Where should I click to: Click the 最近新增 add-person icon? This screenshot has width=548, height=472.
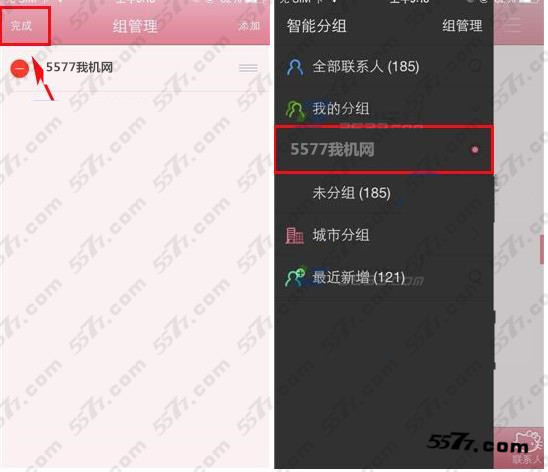click(295, 277)
